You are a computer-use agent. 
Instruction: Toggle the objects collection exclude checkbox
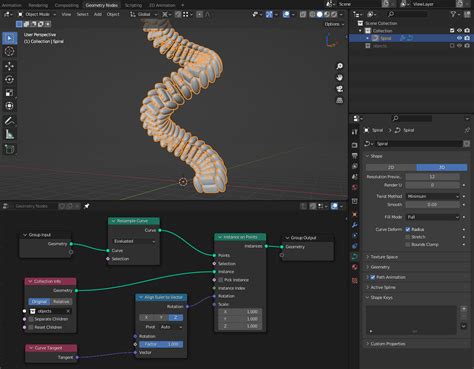[x=452, y=46]
